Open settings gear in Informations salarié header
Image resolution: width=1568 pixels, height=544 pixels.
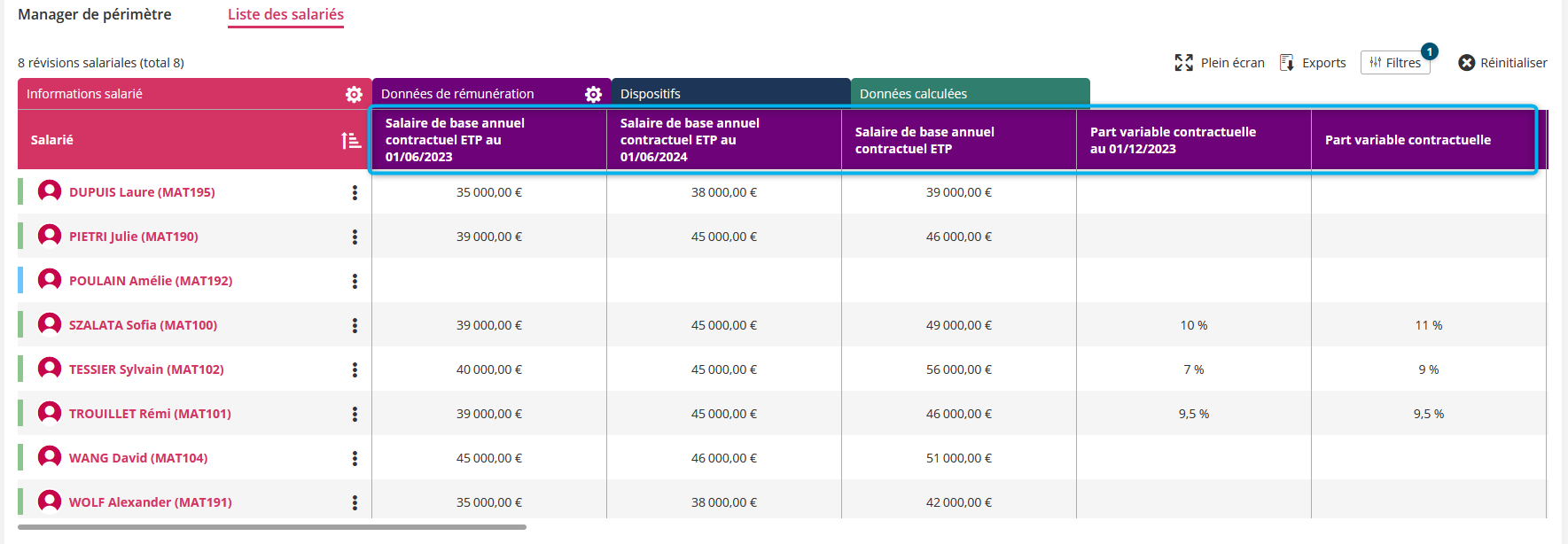coord(354,94)
